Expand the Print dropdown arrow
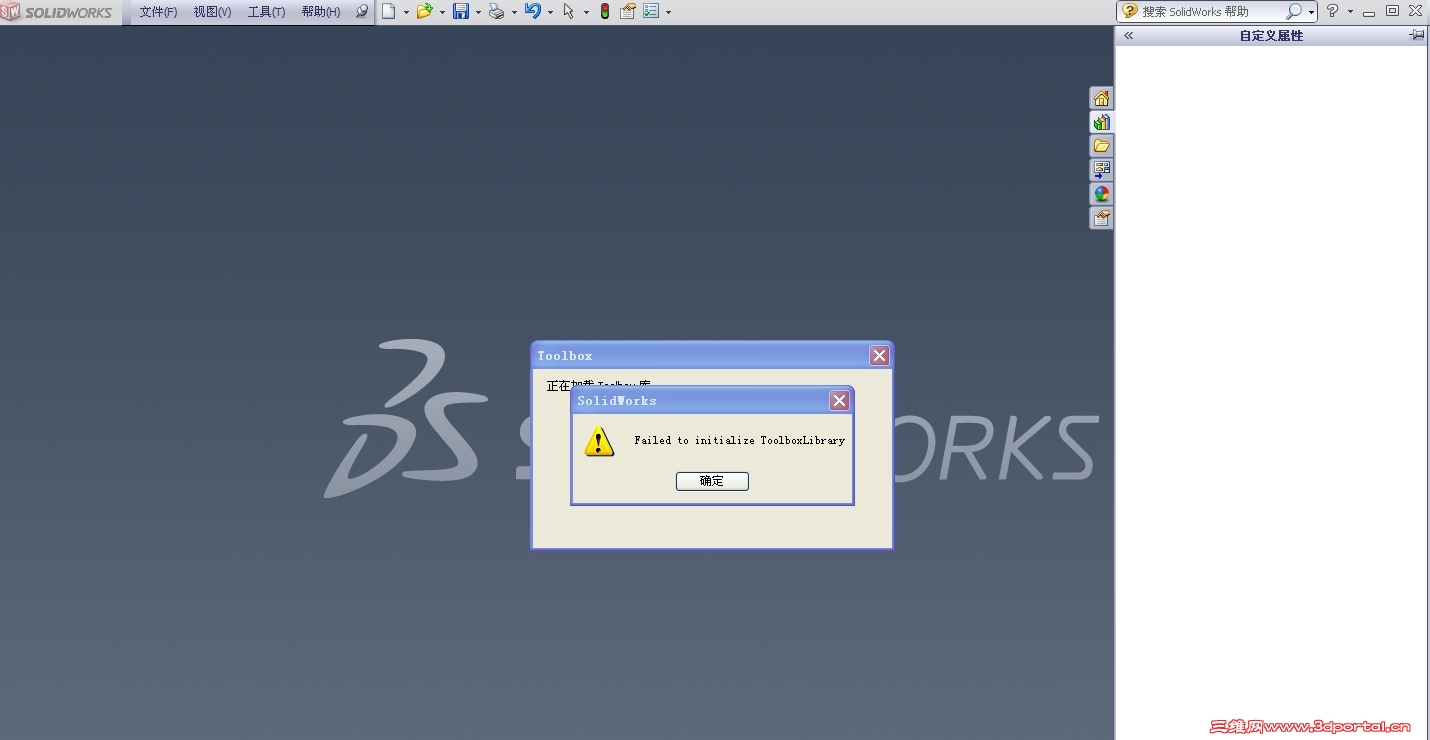 (x=514, y=13)
